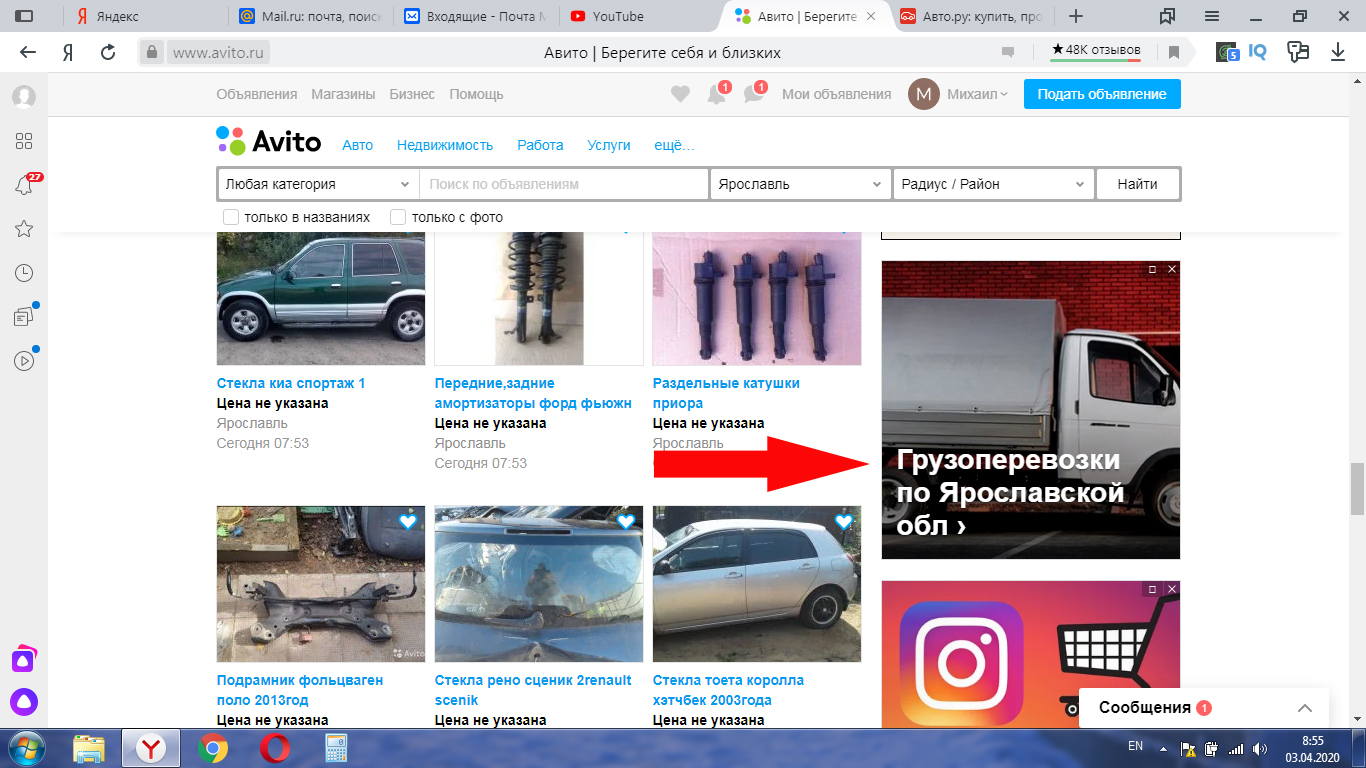Click the 'Подать объявление' button
This screenshot has height=768, width=1366.
click(x=1102, y=94)
